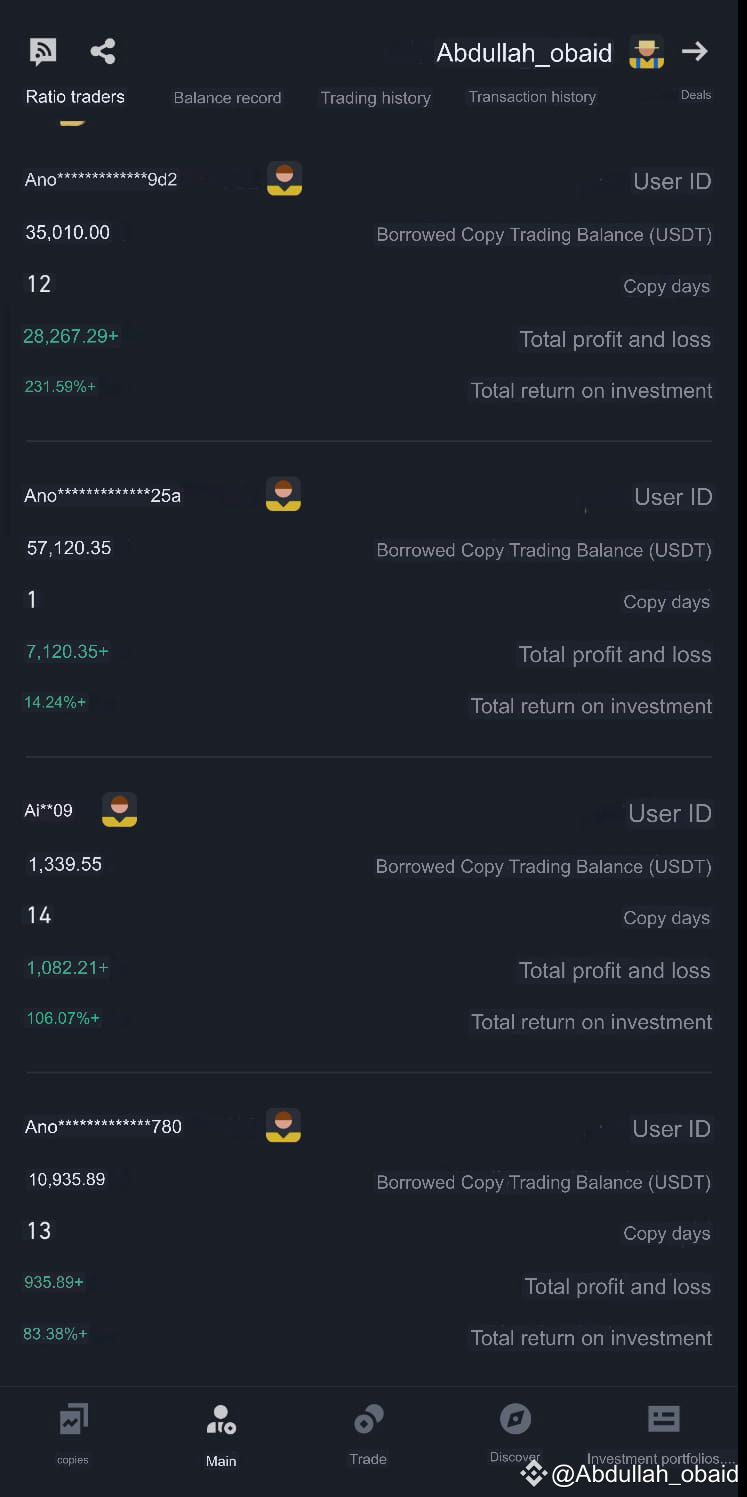Open the Trade tab in the bottom bar
The width and height of the screenshot is (747, 1497).
[368, 1434]
